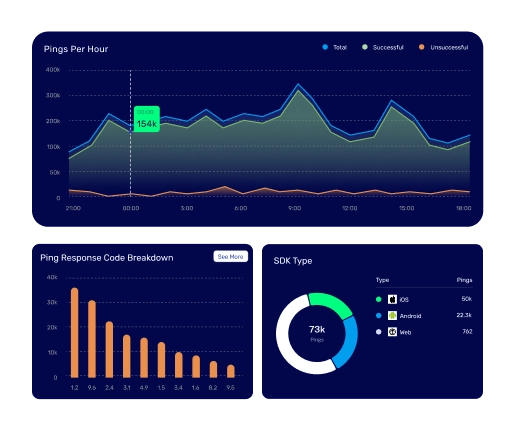Image resolution: width=518 pixels, height=446 pixels.
Task: Select the bar labeled 9.5
Action: coord(231,371)
